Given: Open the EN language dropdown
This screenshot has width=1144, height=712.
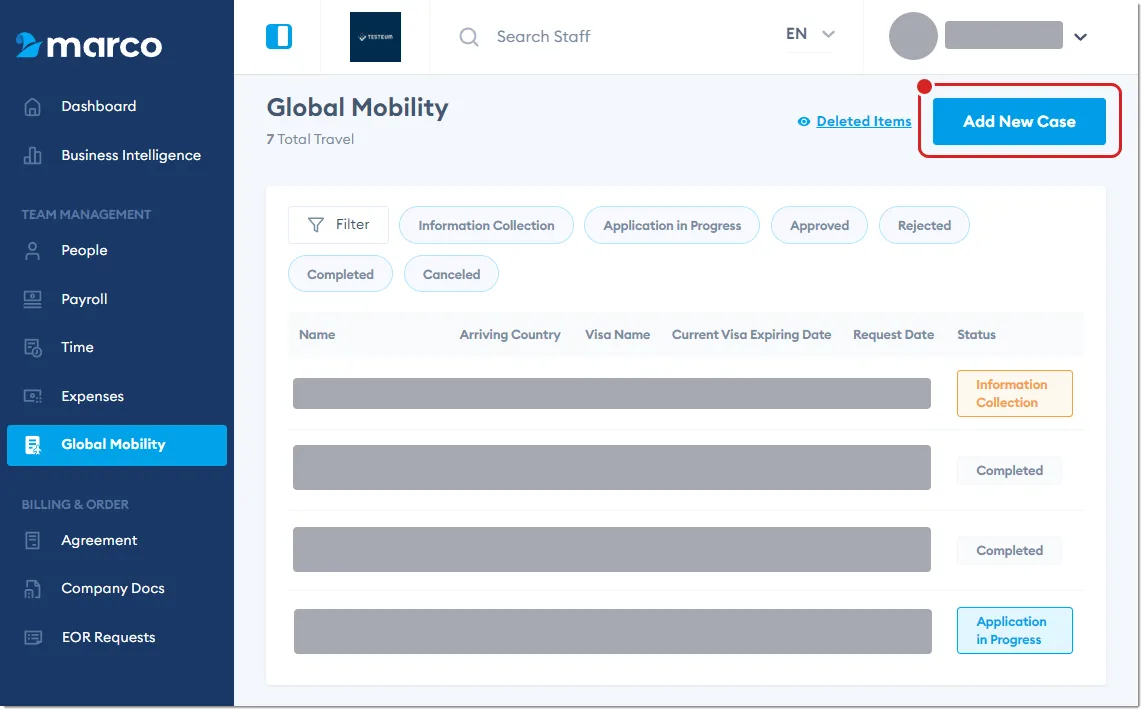Looking at the screenshot, I should 810,34.
